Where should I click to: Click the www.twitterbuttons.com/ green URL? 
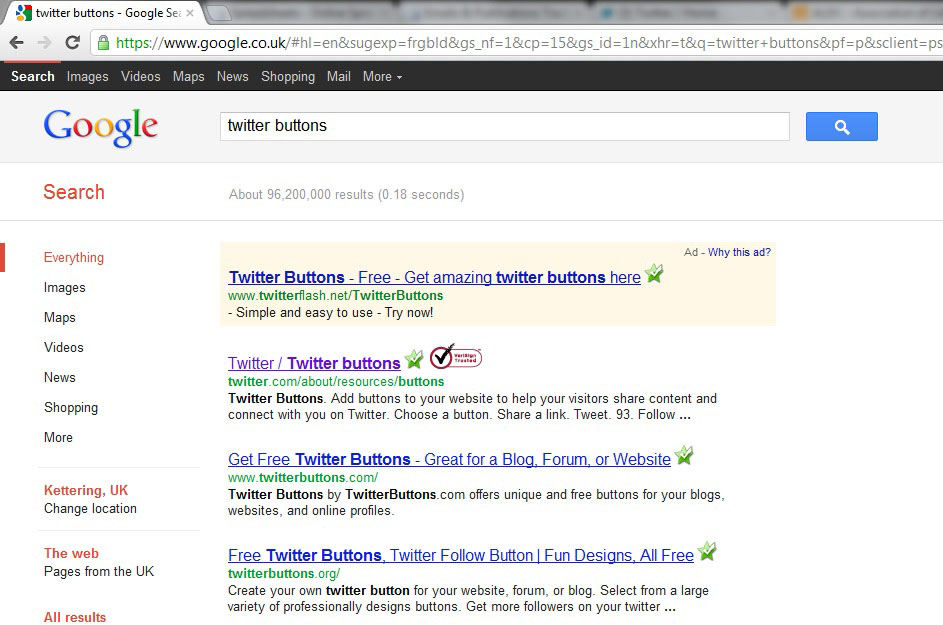click(x=303, y=478)
